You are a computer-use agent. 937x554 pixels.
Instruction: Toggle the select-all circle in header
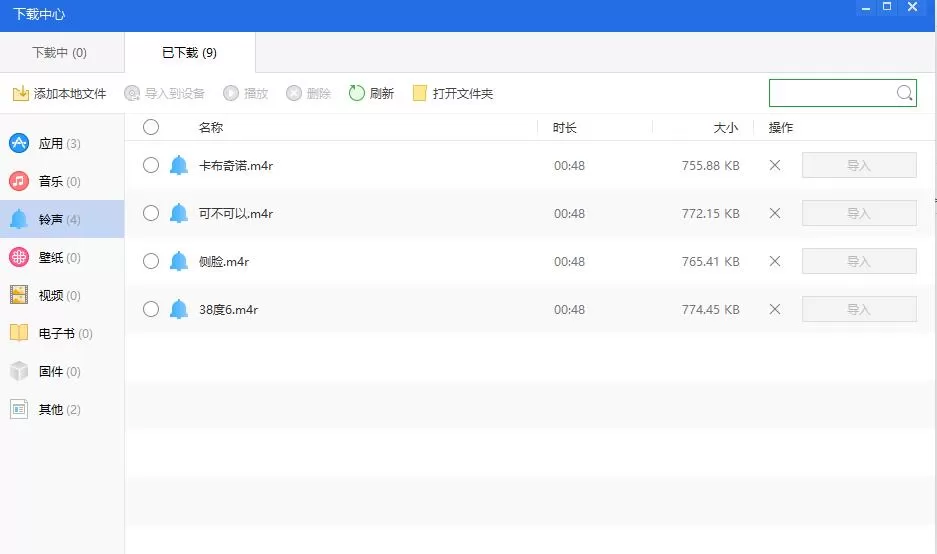tap(151, 127)
